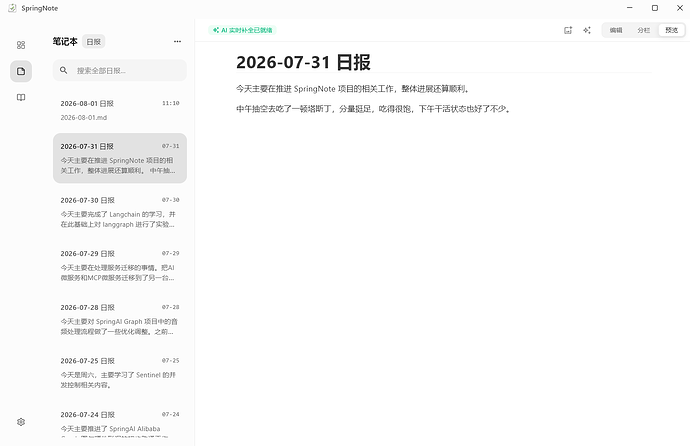Screen dimensions: 690x446
Task: Open settings gear at sidebar bottom
Action: click(21, 422)
